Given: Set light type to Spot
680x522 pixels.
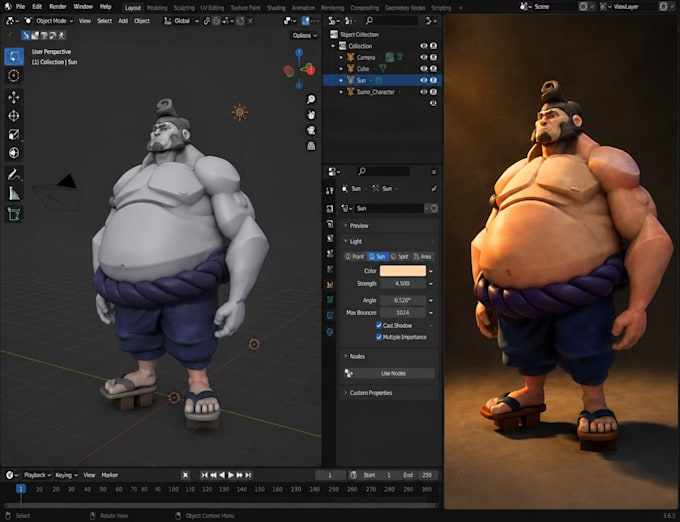Looking at the screenshot, I should click(x=400, y=257).
